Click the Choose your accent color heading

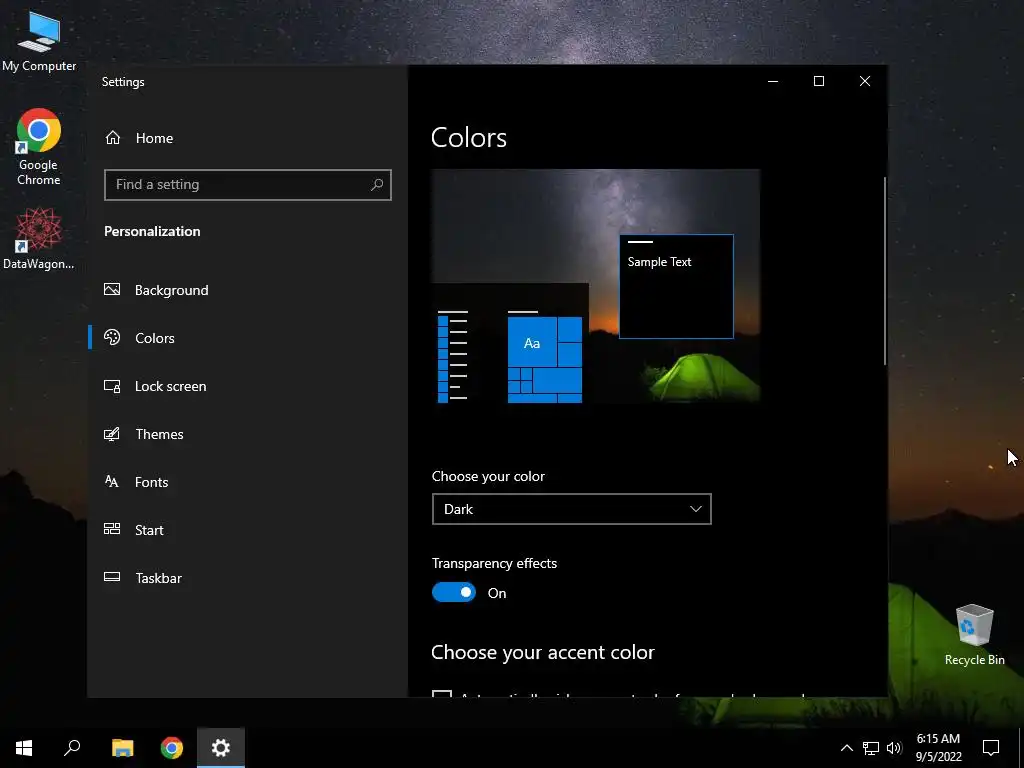(543, 652)
